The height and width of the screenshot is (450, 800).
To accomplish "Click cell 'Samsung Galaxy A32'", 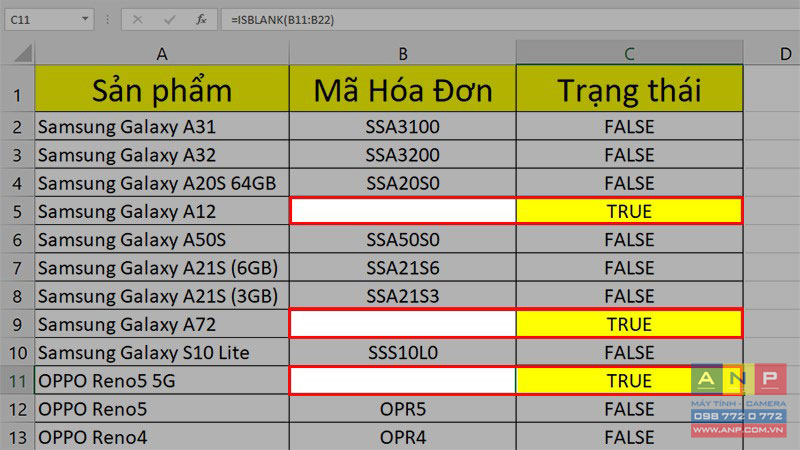I will [162, 155].
